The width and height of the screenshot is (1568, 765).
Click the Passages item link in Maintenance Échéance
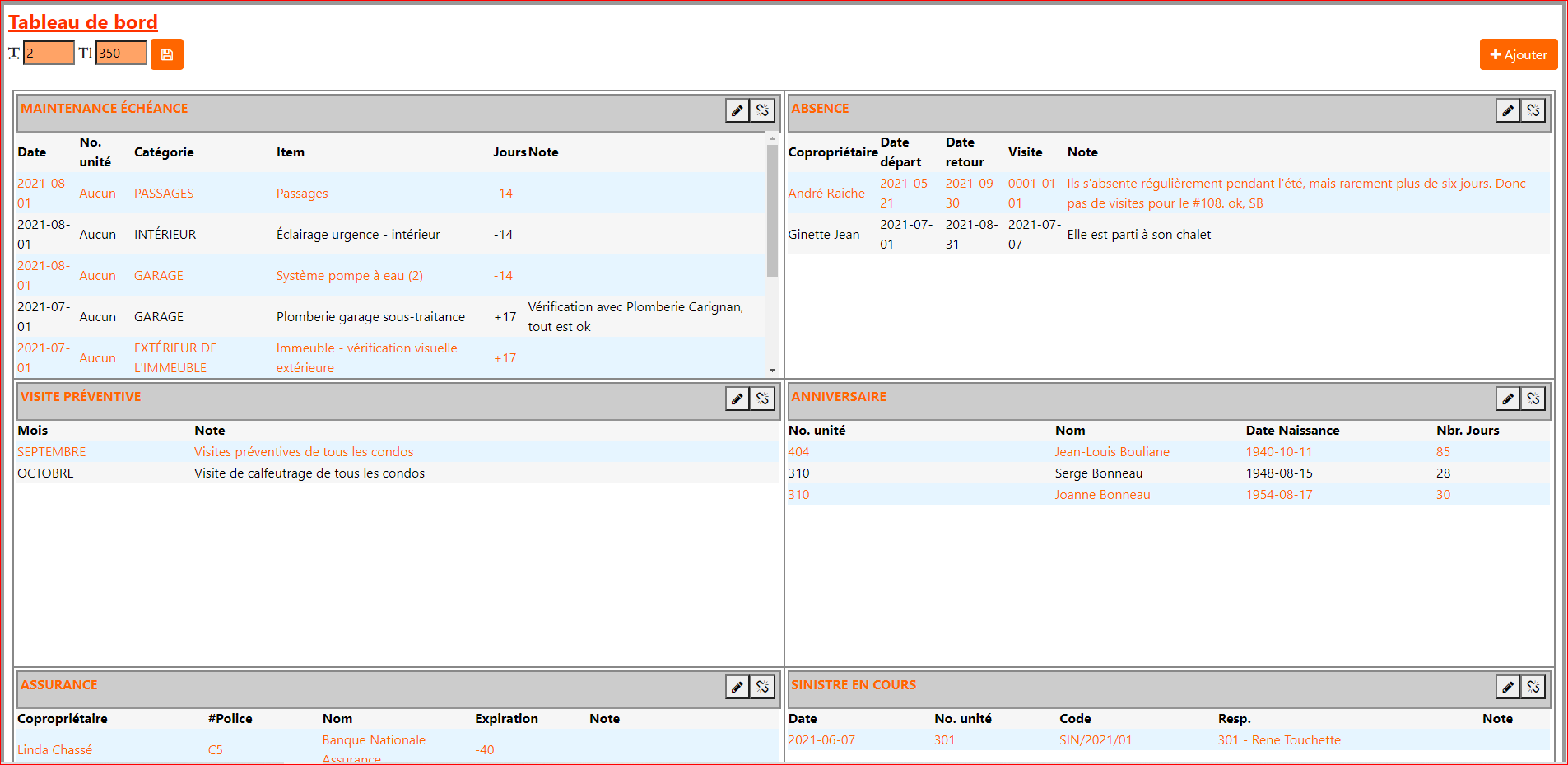301,193
